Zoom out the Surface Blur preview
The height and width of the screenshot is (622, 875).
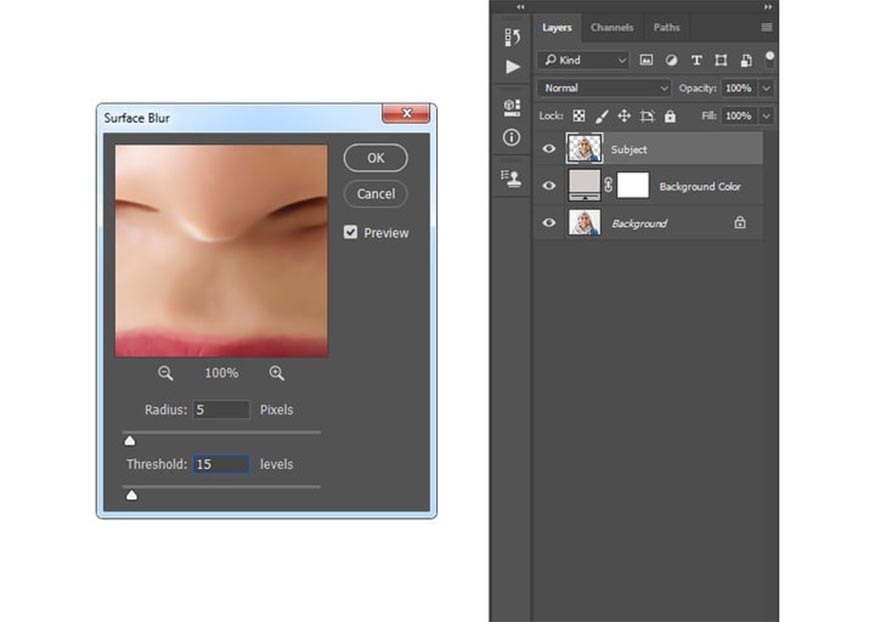pos(165,373)
